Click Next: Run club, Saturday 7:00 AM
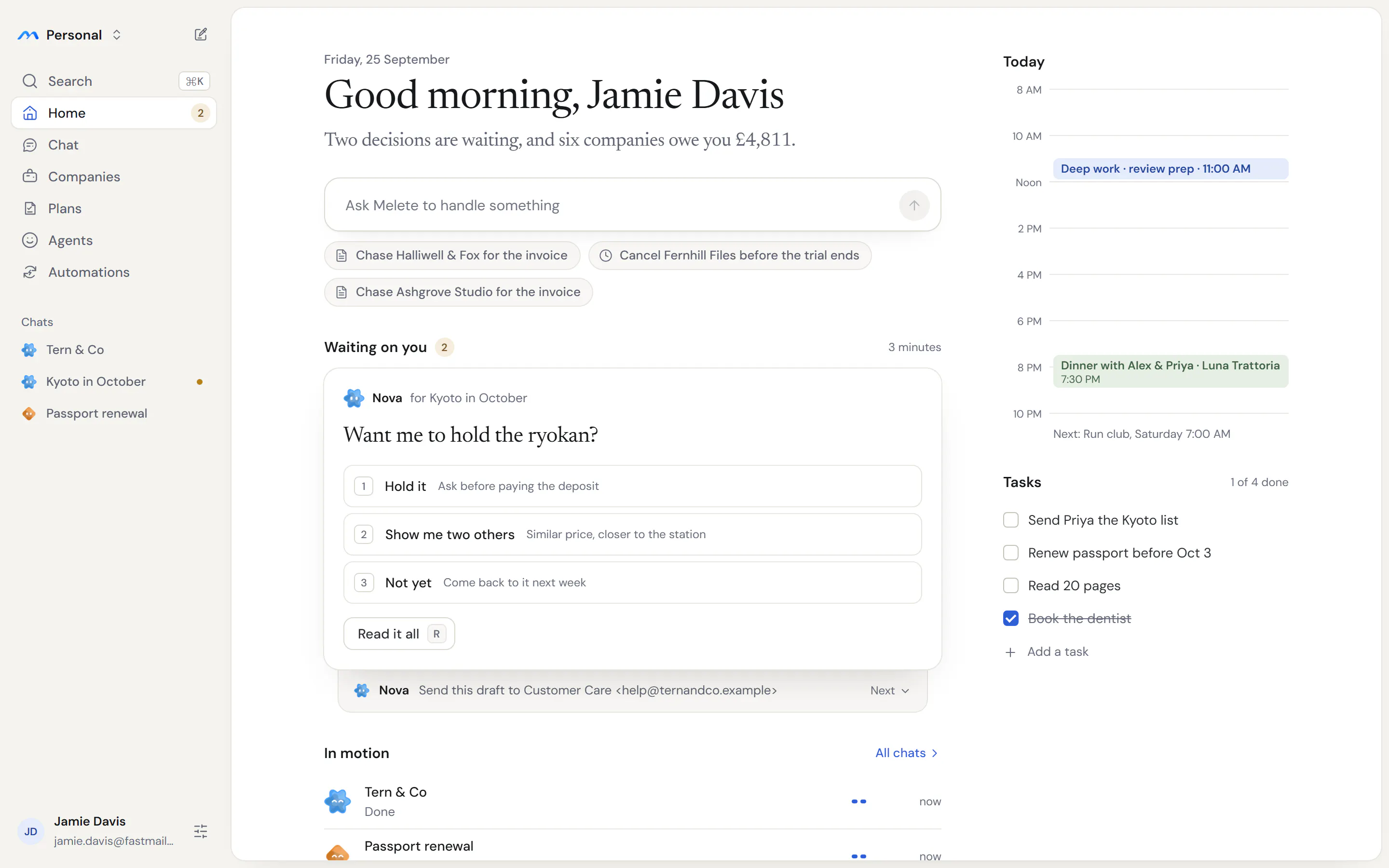This screenshot has height=868, width=1389. [1142, 434]
